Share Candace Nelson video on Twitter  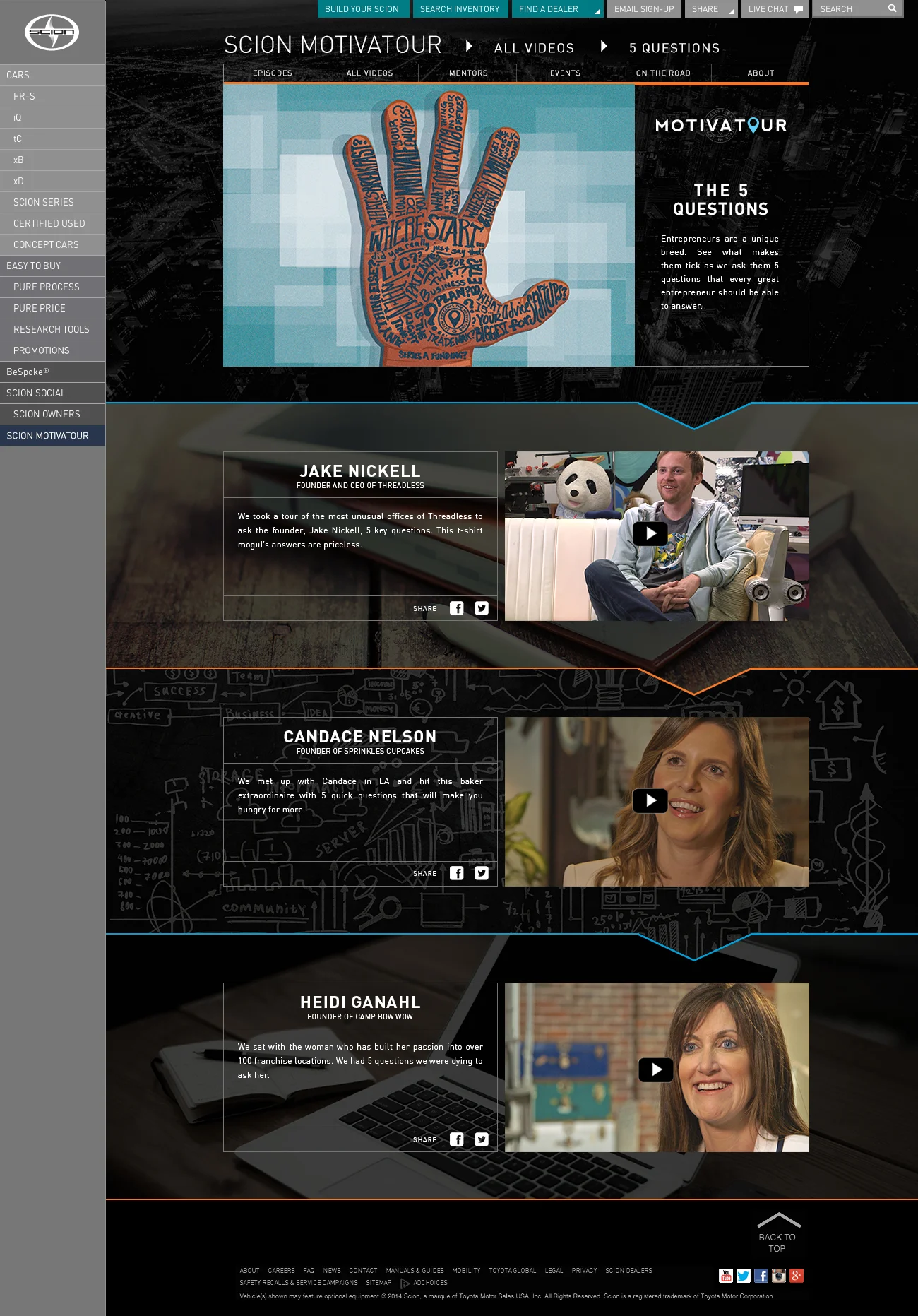pos(482,873)
